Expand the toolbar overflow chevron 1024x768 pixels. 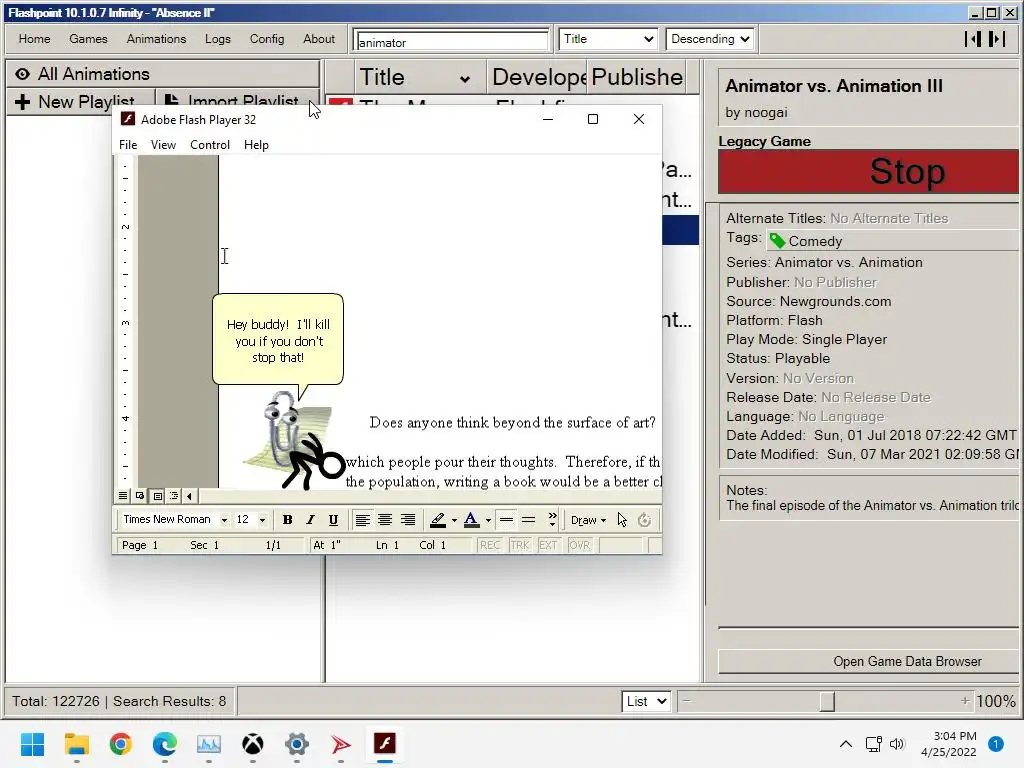coord(552,520)
